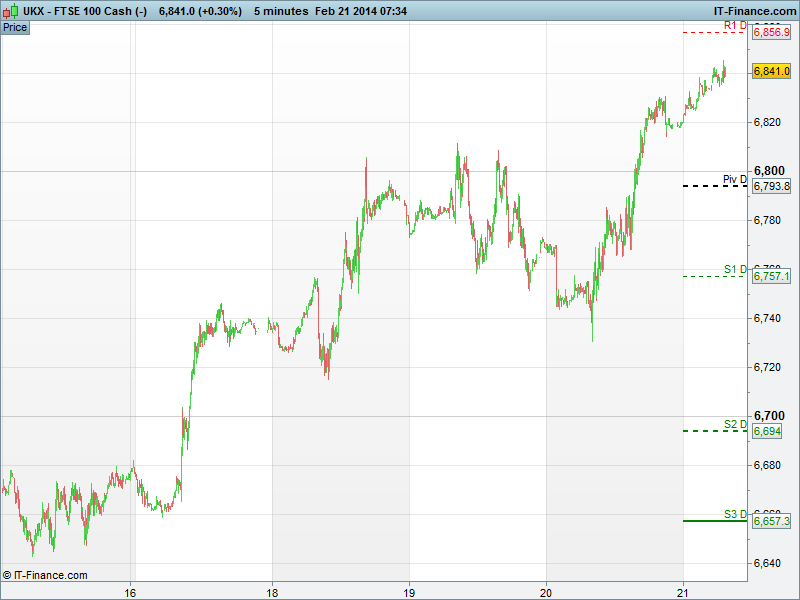Click date 18 on the time axis

272,592
